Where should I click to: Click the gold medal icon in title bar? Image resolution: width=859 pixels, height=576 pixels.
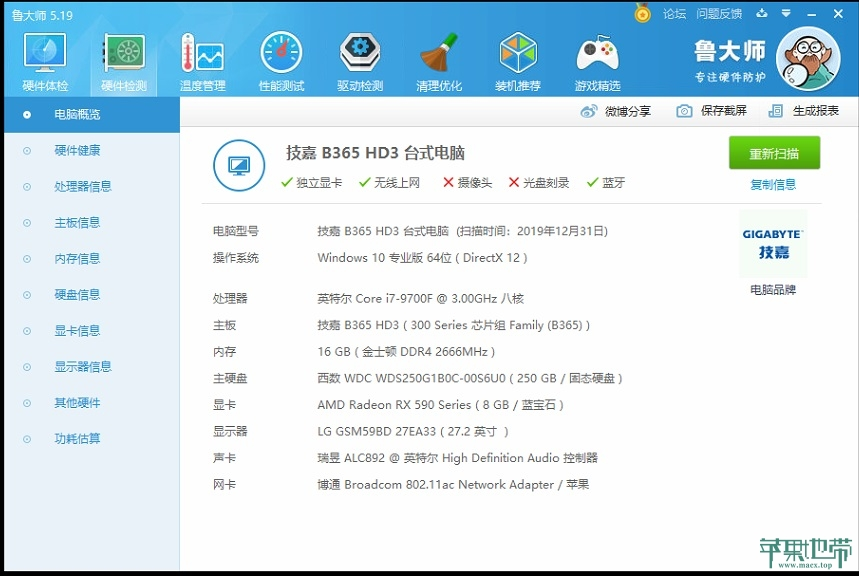coord(642,13)
